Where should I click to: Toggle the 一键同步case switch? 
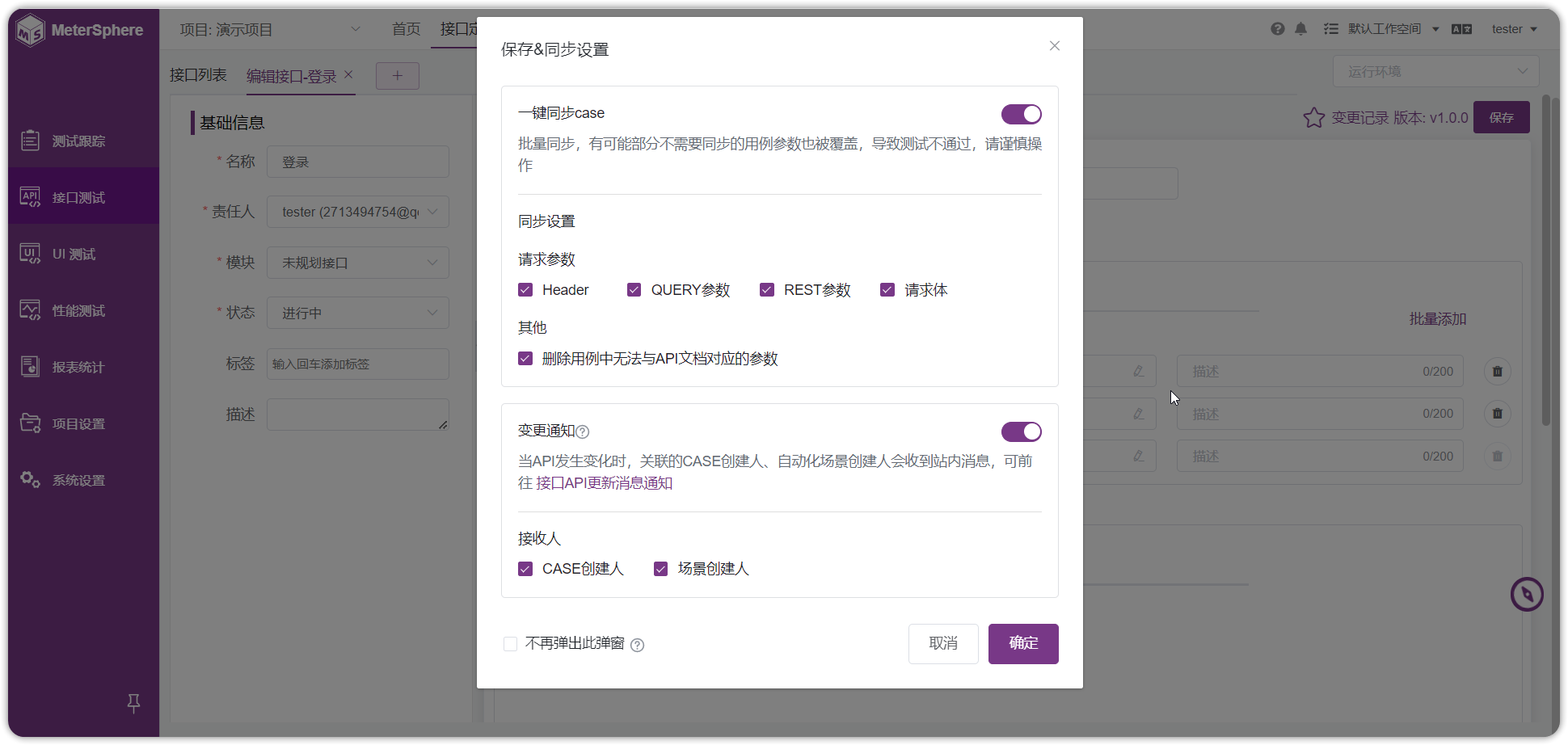click(x=1022, y=115)
